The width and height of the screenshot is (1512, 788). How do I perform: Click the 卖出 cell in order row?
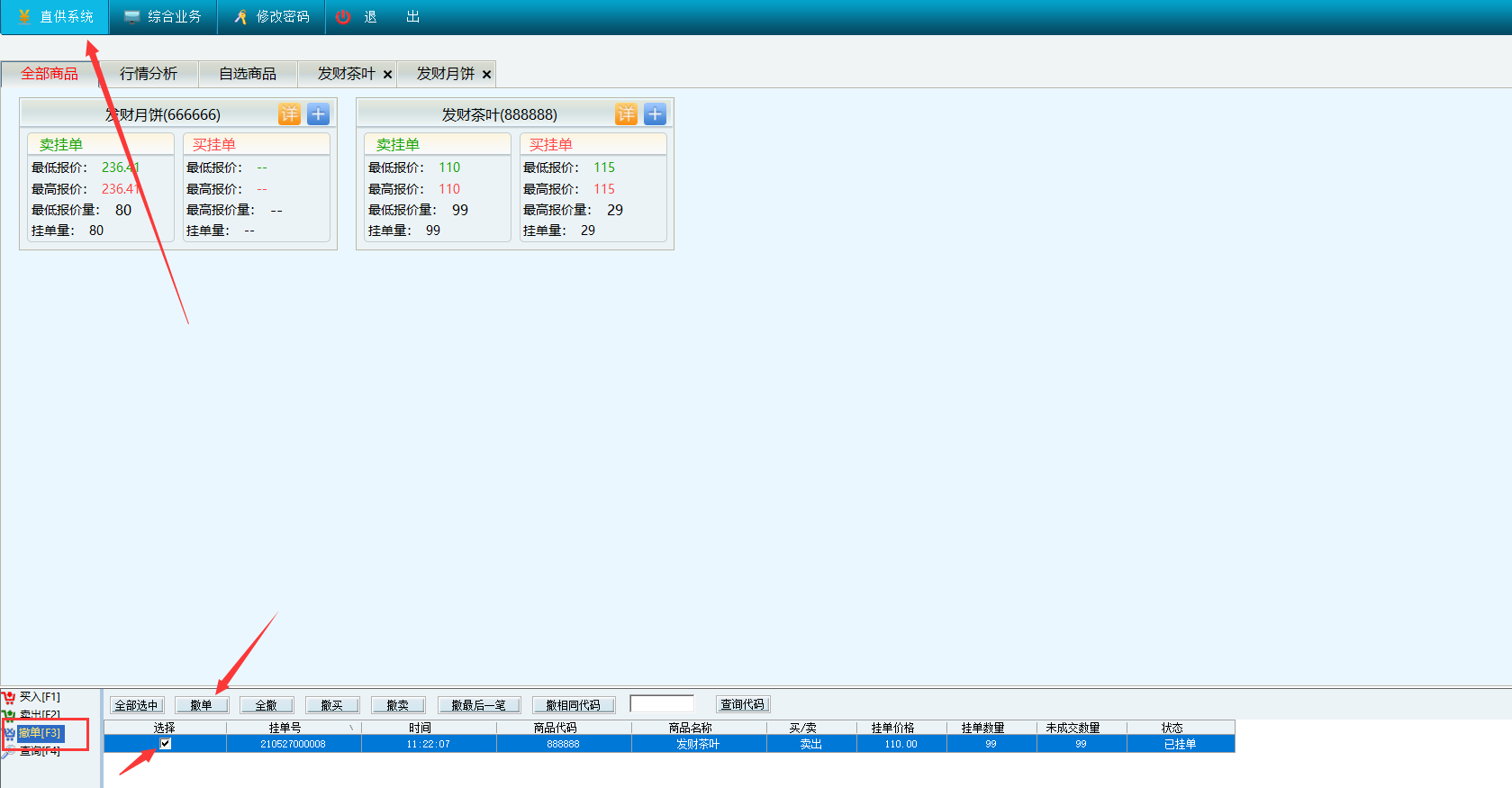coord(811,744)
